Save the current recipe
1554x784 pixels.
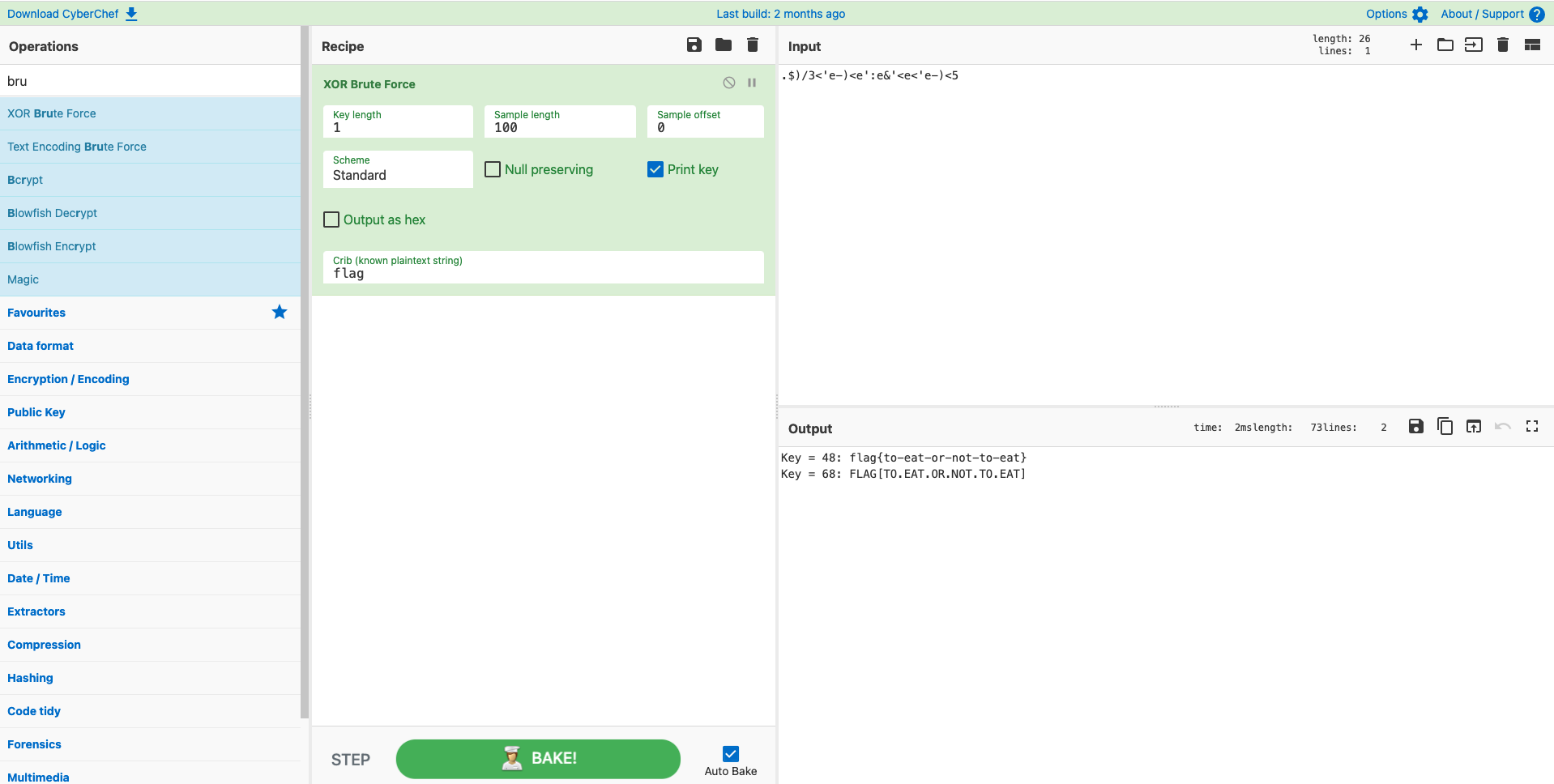[x=694, y=45]
